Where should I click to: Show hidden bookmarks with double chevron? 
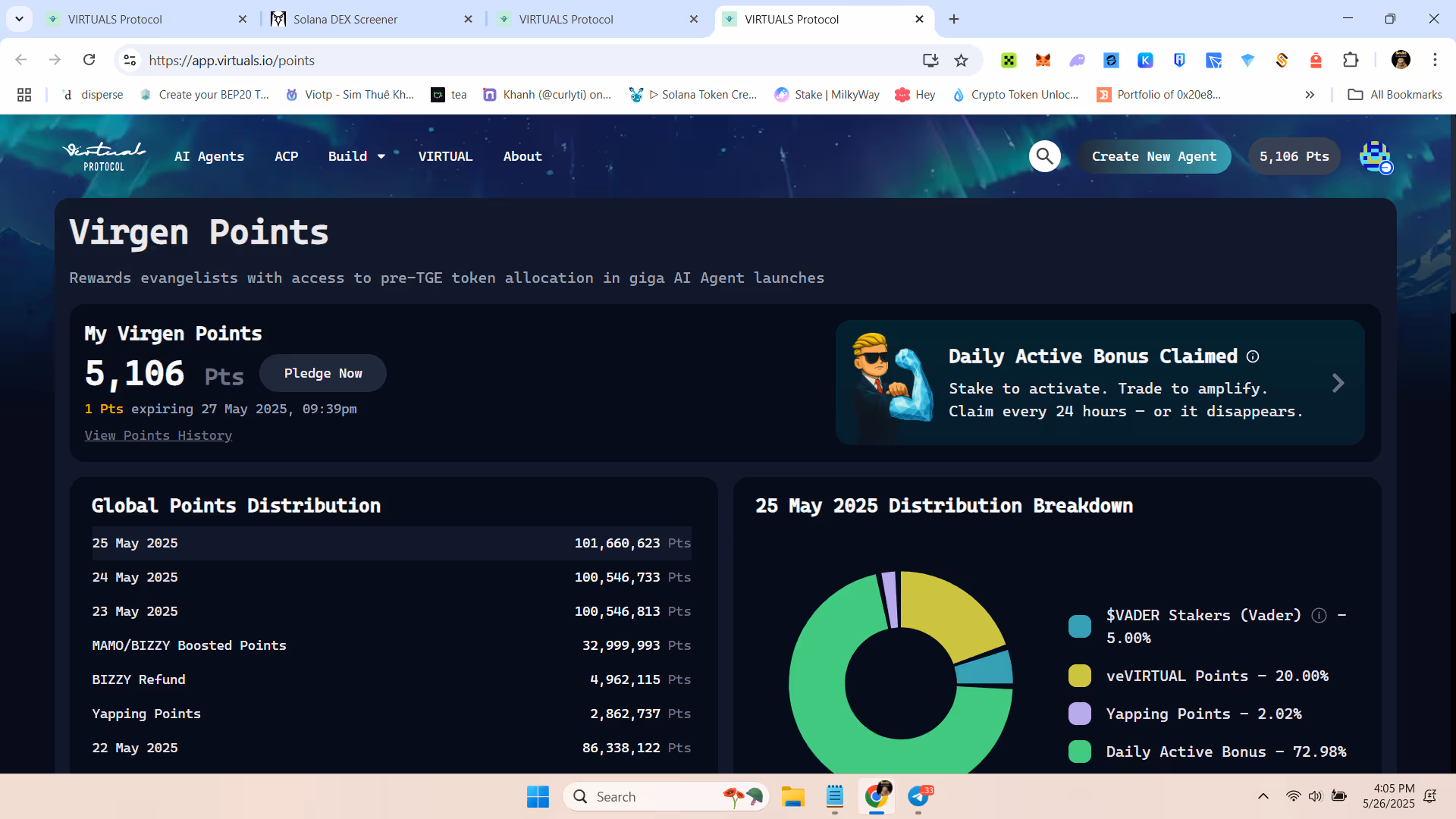pos(1310,95)
